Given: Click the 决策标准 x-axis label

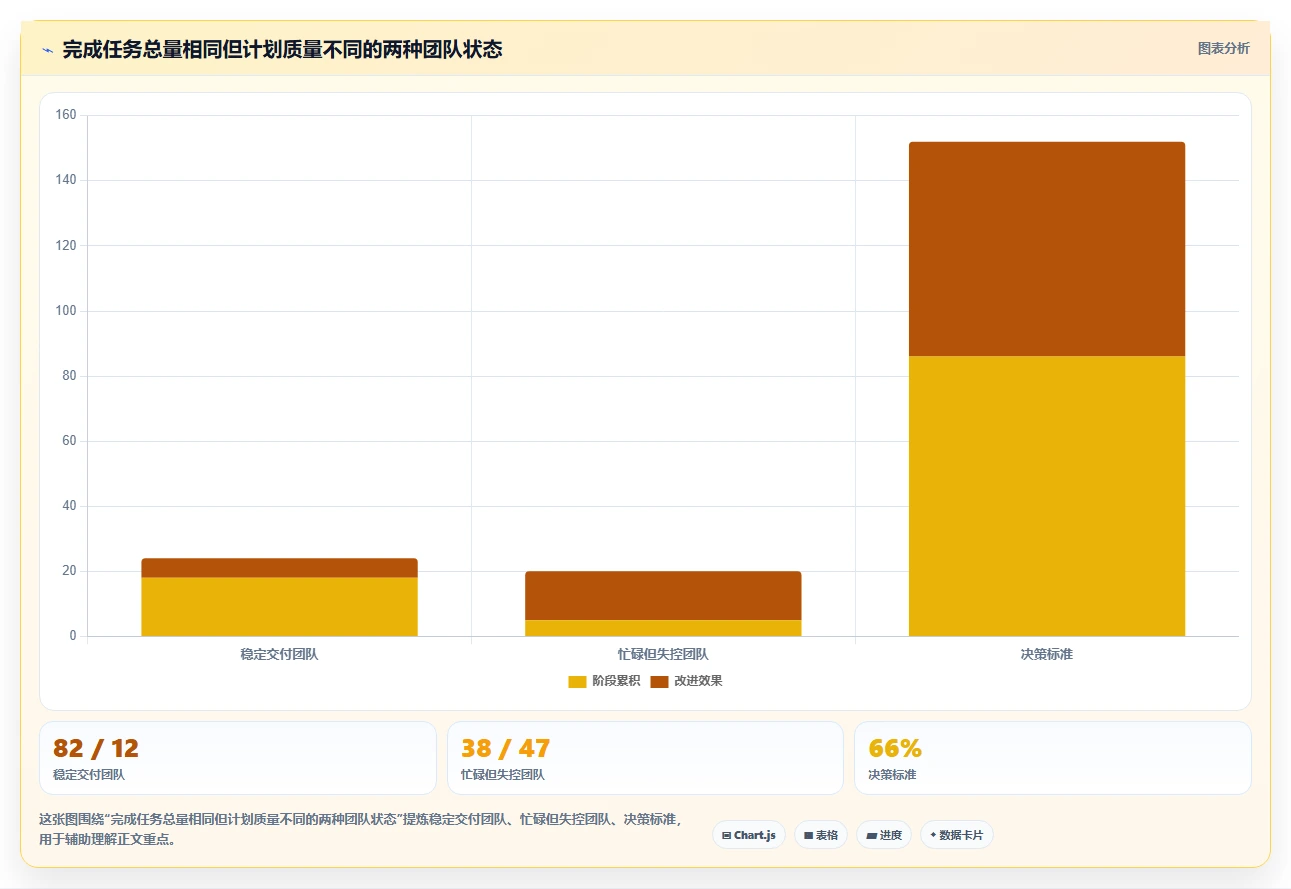Looking at the screenshot, I should [1047, 654].
